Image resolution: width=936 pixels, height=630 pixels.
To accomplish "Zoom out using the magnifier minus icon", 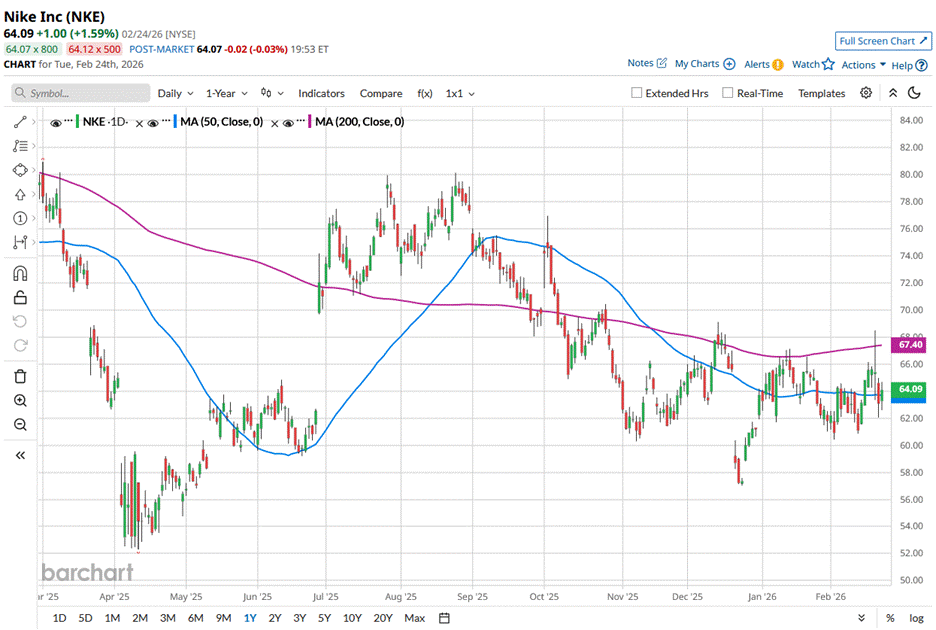I will pos(20,425).
